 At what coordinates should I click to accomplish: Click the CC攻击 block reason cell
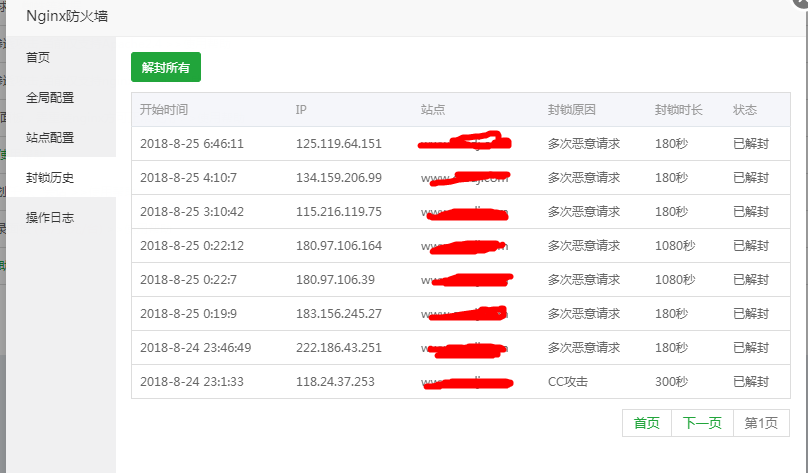(568, 381)
